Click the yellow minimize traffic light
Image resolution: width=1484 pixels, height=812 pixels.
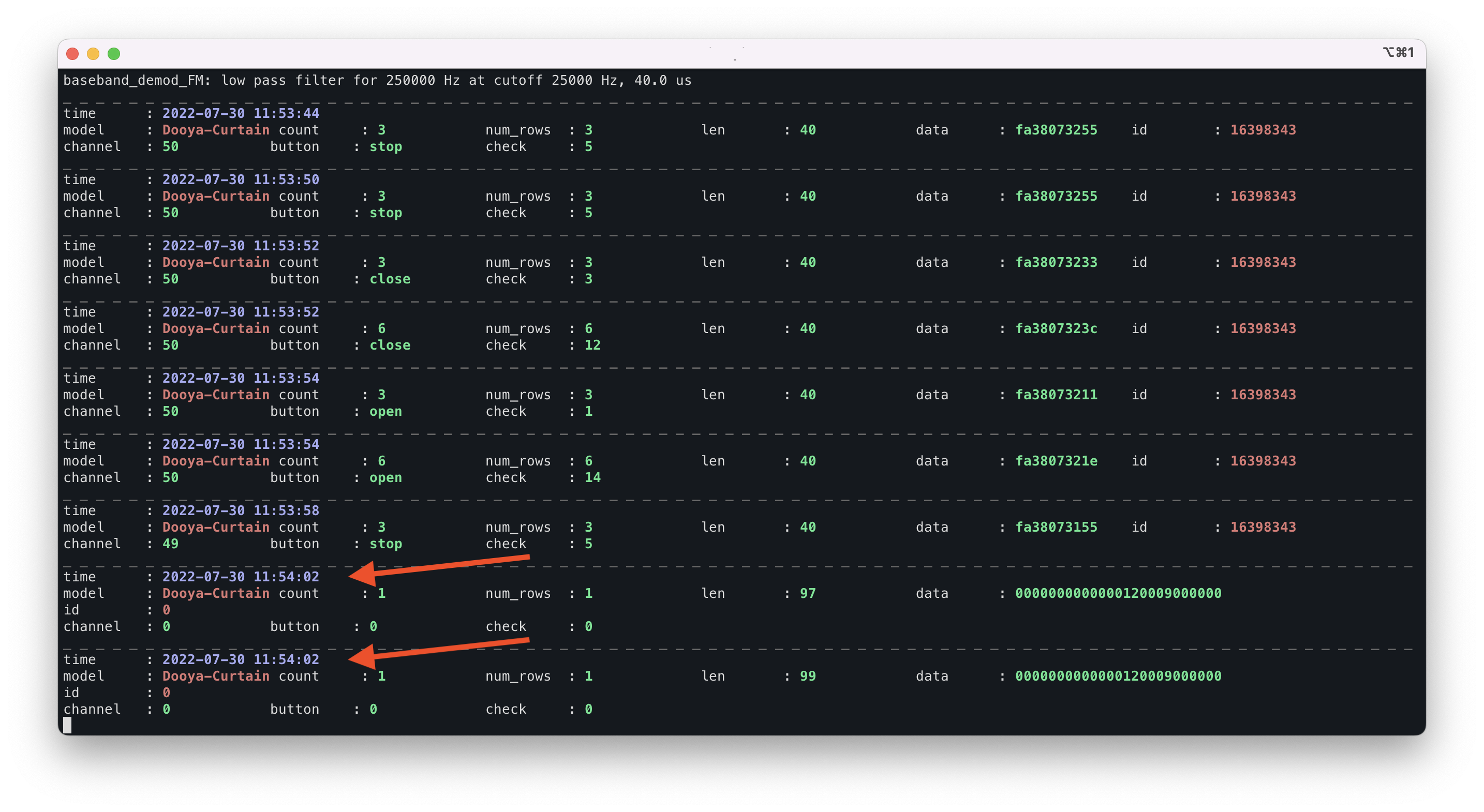[x=93, y=54]
